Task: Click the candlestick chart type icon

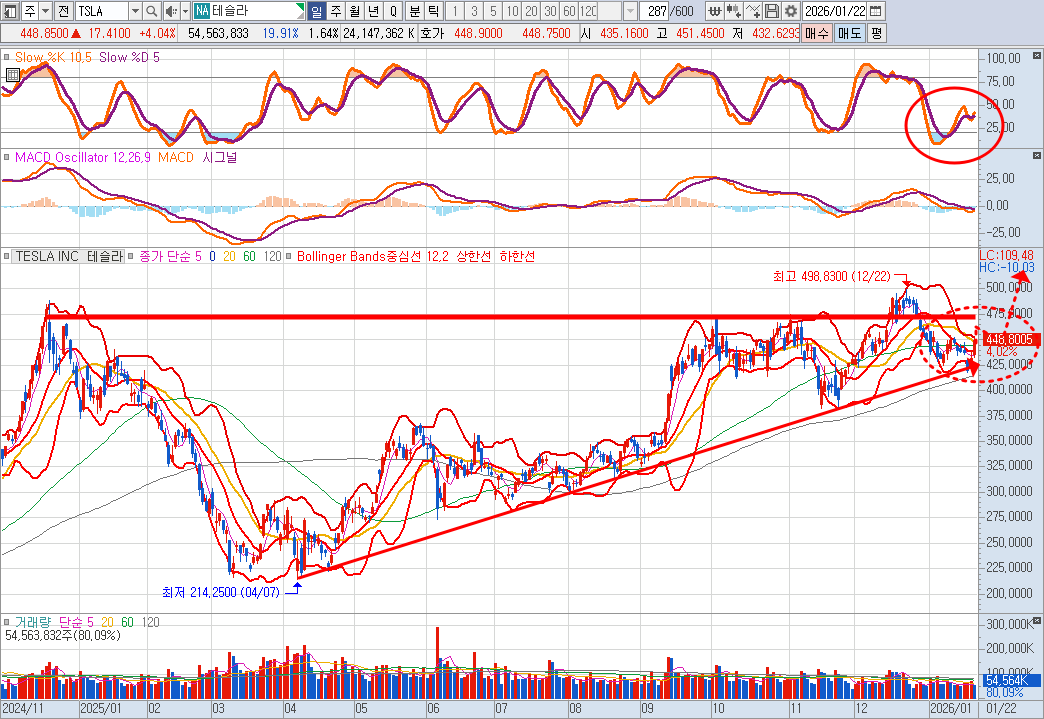Action: click(735, 11)
